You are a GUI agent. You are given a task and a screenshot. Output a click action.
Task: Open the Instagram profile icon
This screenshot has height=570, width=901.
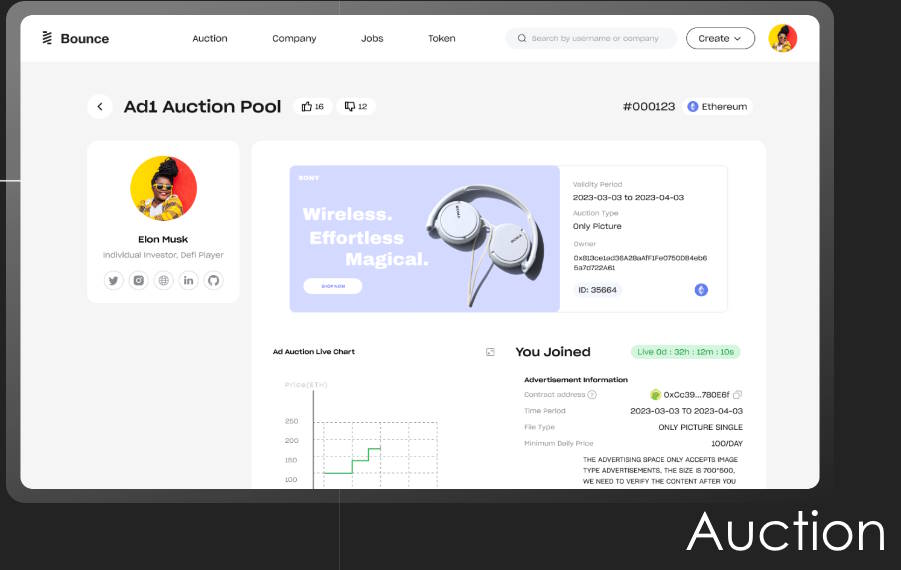click(138, 280)
